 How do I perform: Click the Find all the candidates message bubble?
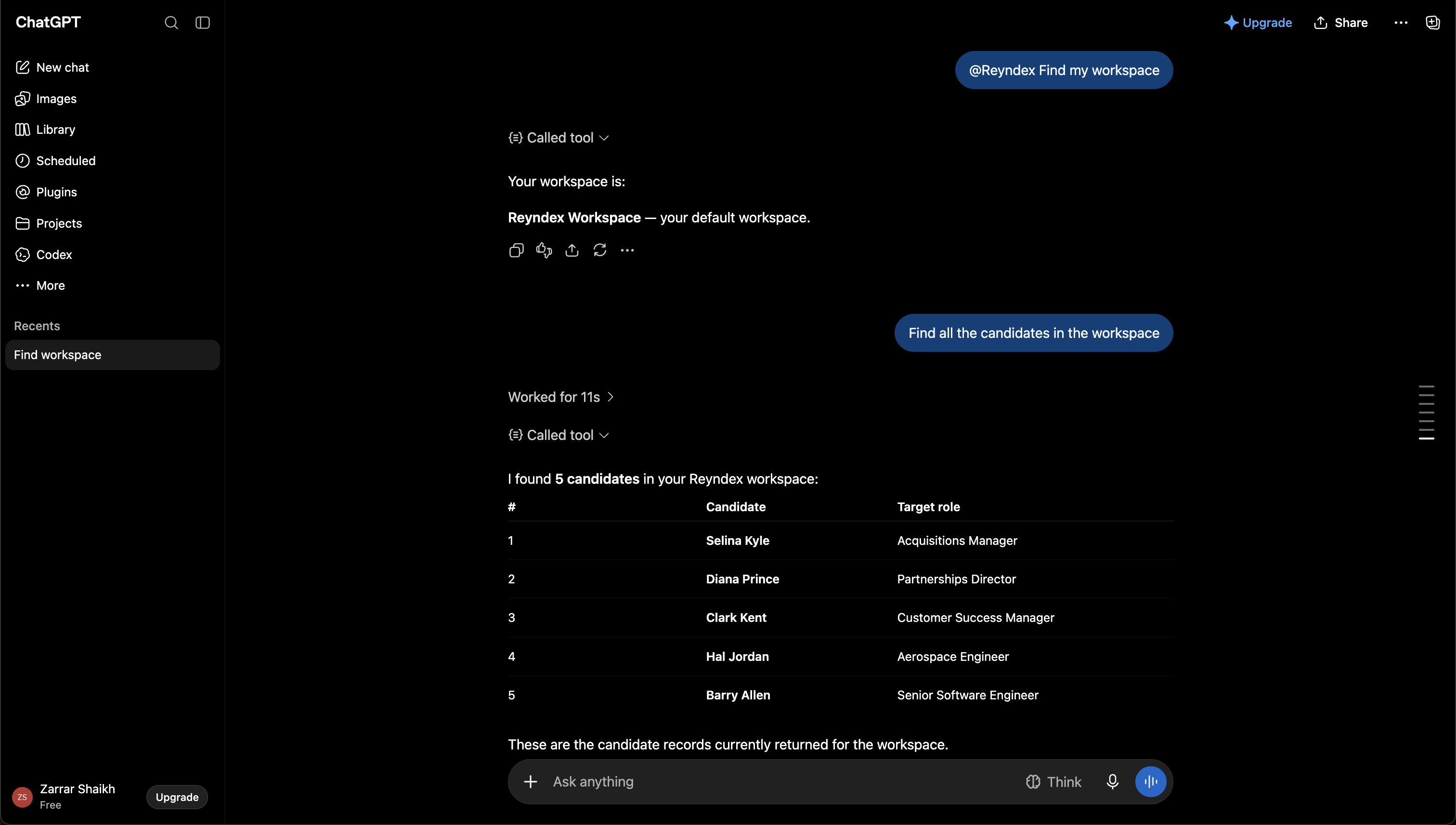[x=1034, y=333]
